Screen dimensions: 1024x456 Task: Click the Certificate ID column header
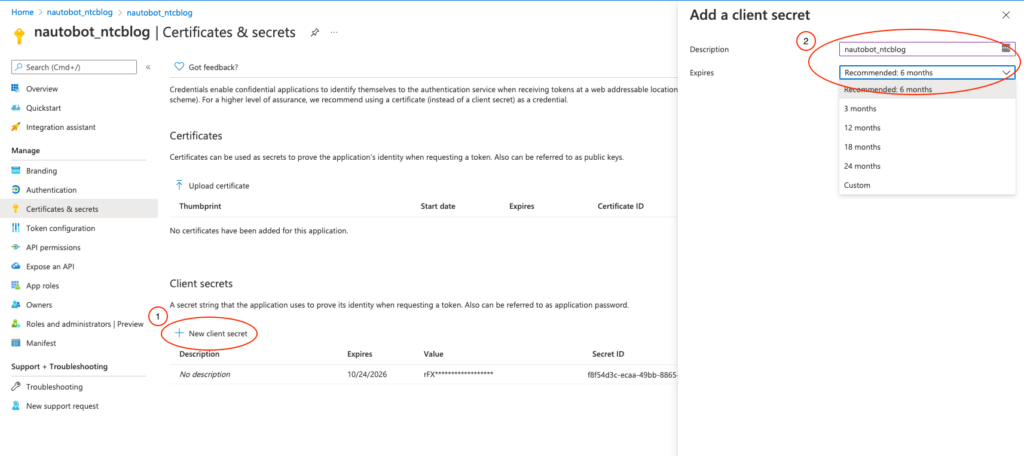[x=620, y=206]
